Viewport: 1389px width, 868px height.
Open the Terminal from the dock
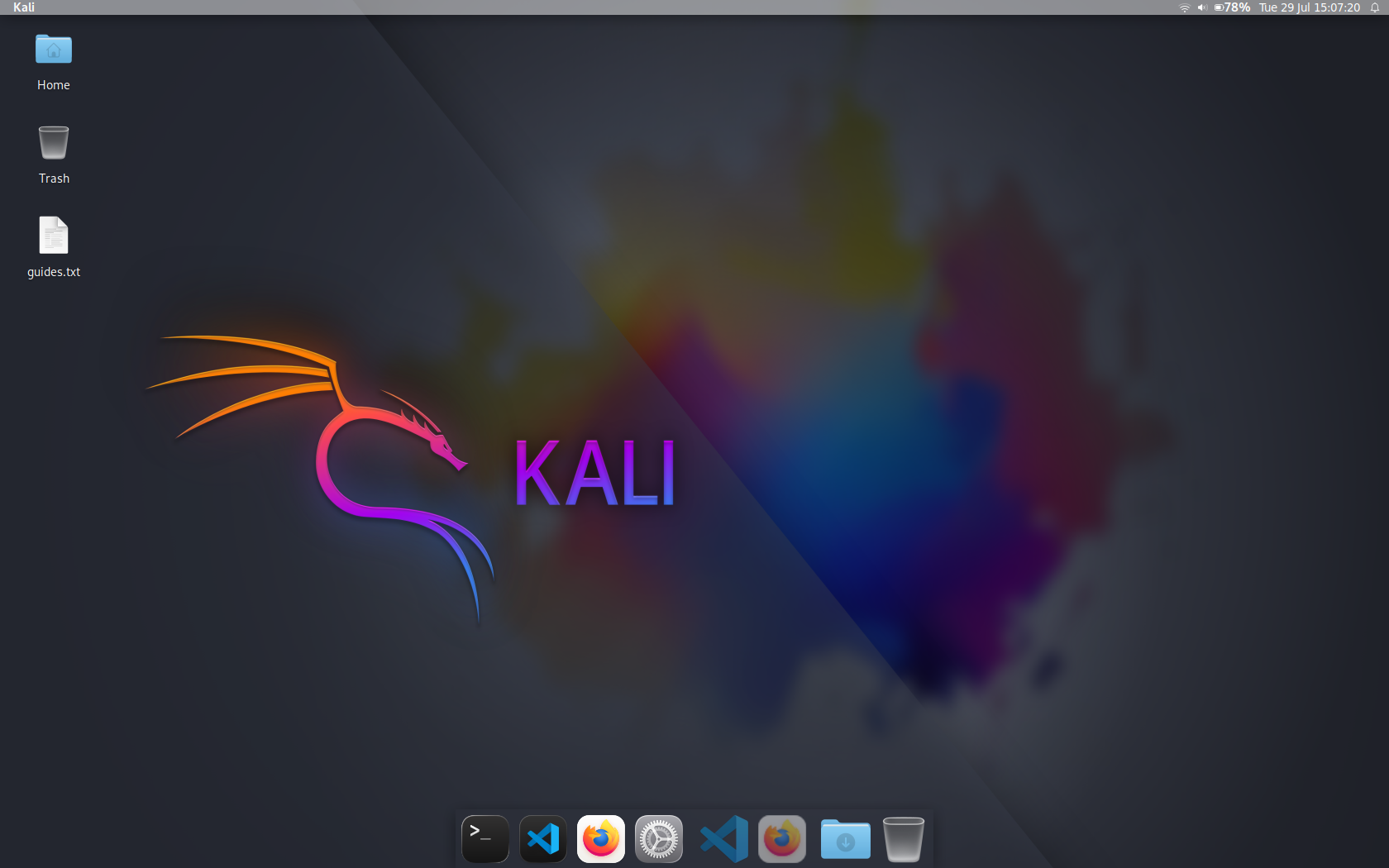coord(484,839)
